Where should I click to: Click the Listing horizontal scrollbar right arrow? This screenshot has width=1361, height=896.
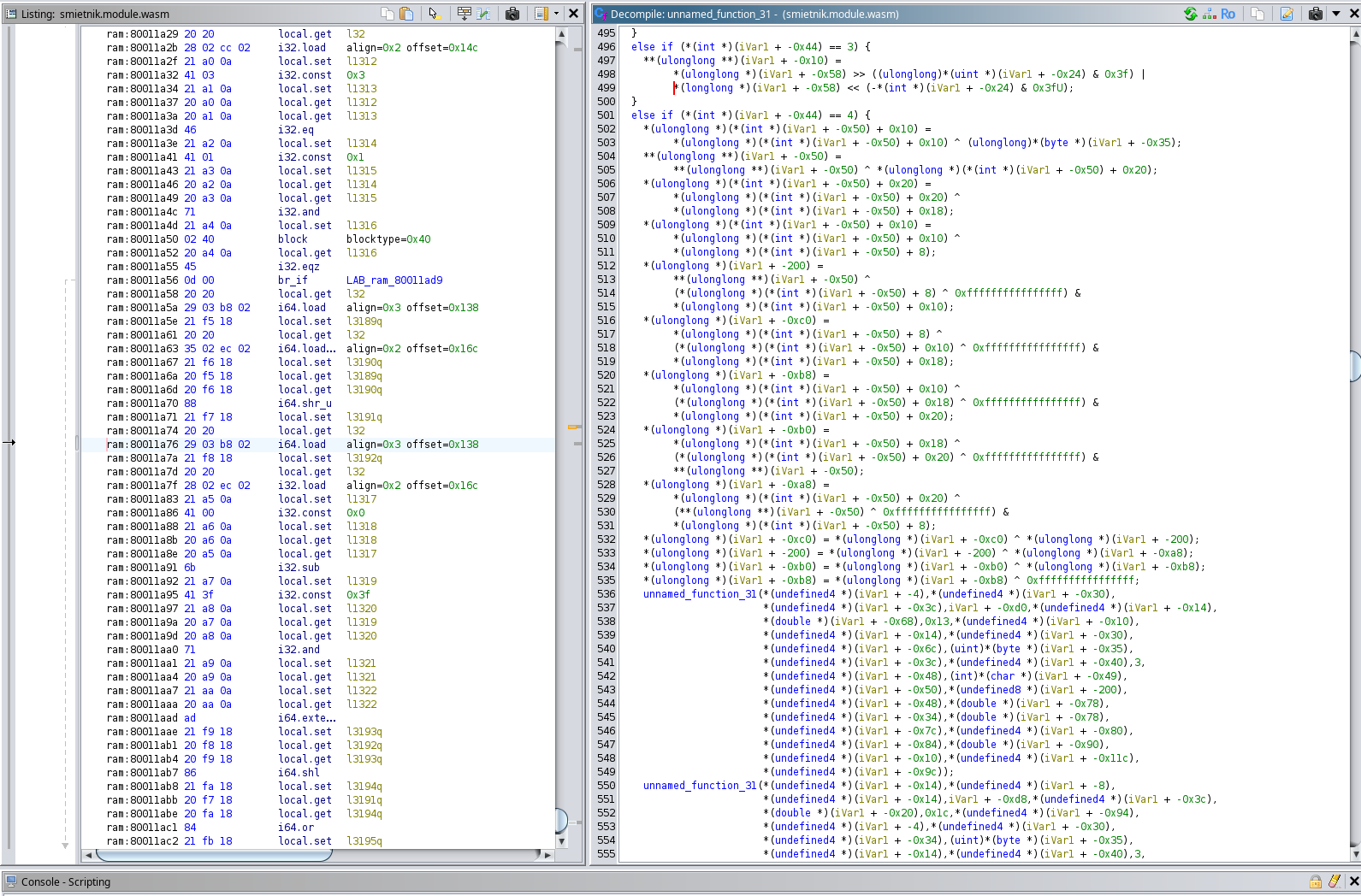548,855
